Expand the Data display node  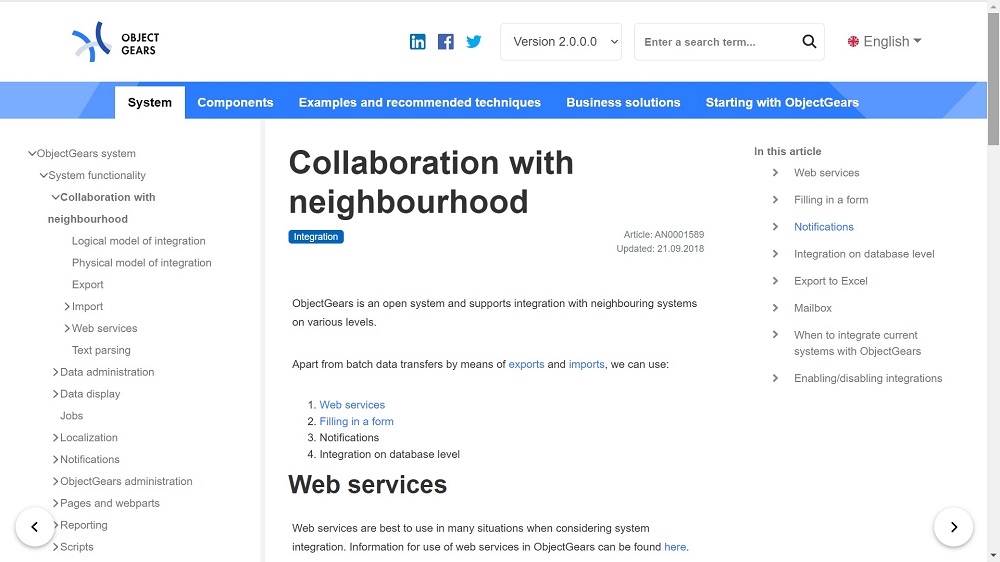[x=55, y=394]
